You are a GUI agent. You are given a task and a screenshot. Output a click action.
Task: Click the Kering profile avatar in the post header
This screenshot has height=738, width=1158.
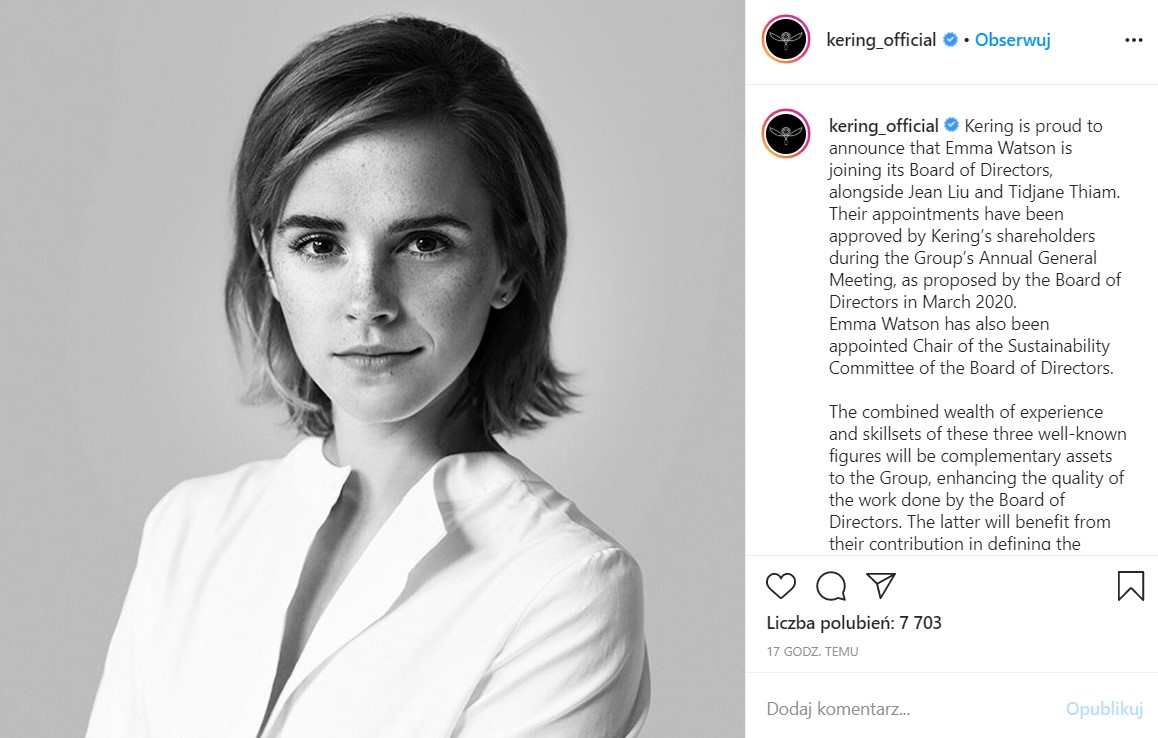point(786,40)
